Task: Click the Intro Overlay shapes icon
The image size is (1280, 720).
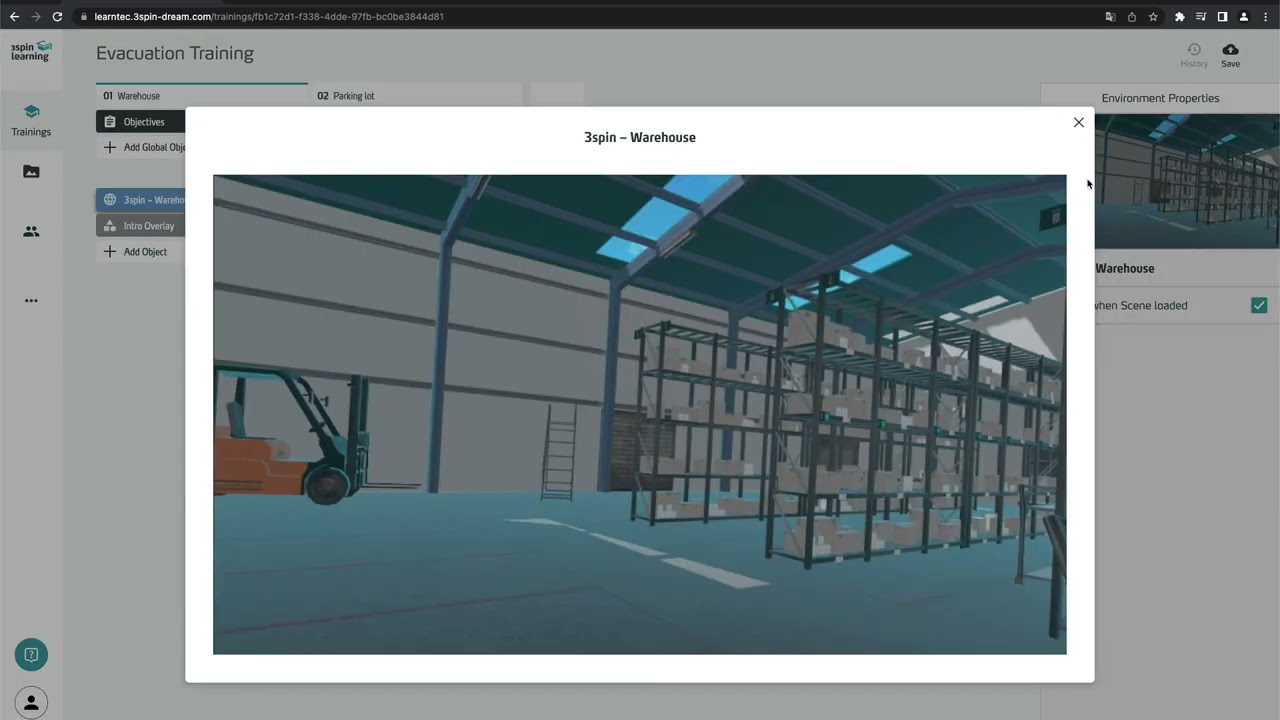Action: tap(110, 226)
